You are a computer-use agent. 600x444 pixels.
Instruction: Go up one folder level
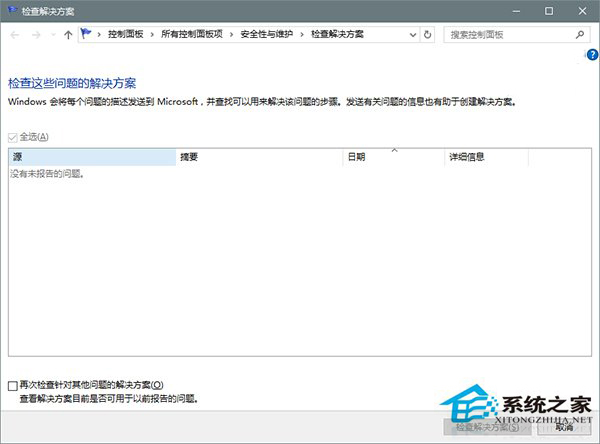68,35
